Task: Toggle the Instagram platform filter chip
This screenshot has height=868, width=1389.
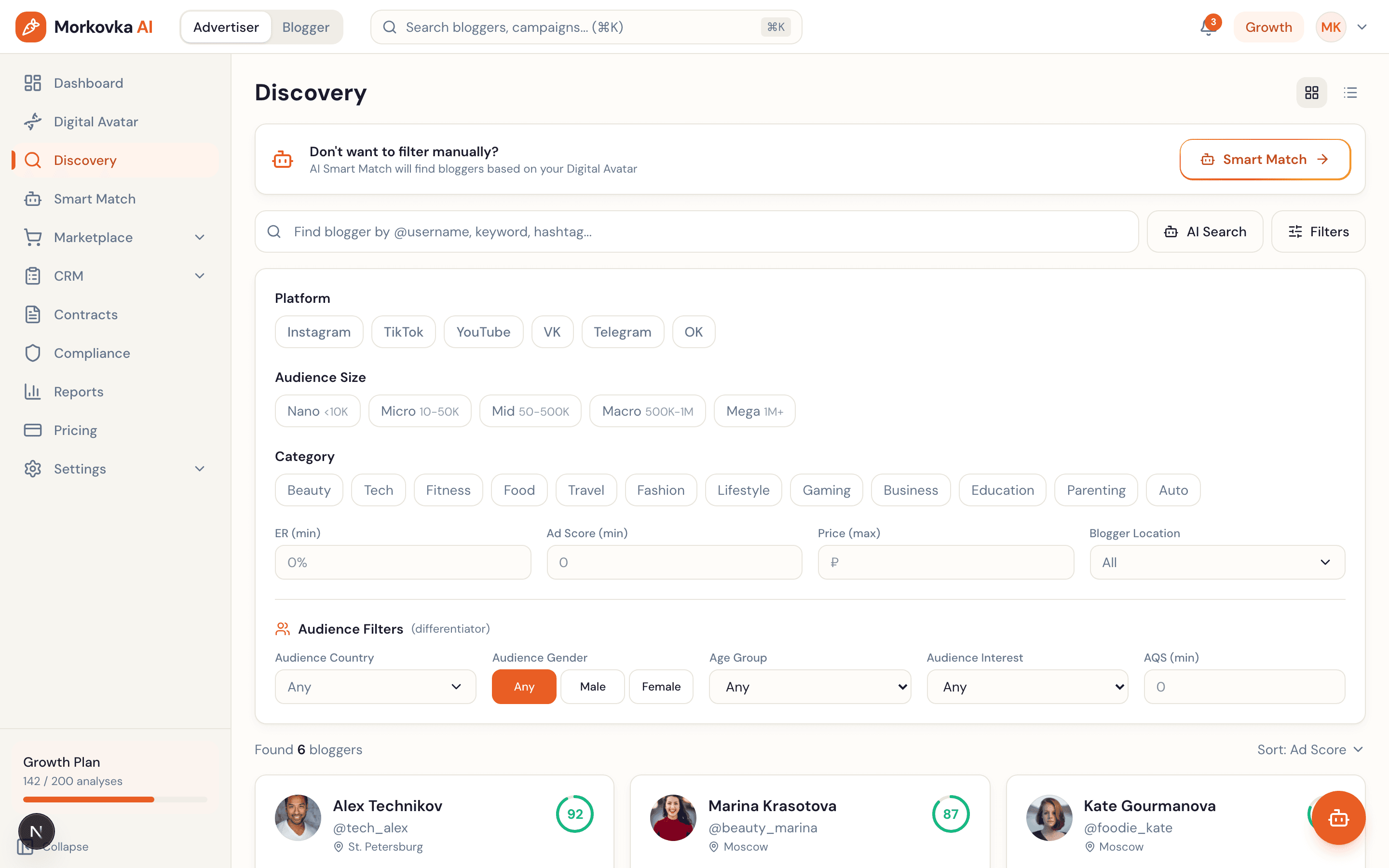Action: pos(318,332)
